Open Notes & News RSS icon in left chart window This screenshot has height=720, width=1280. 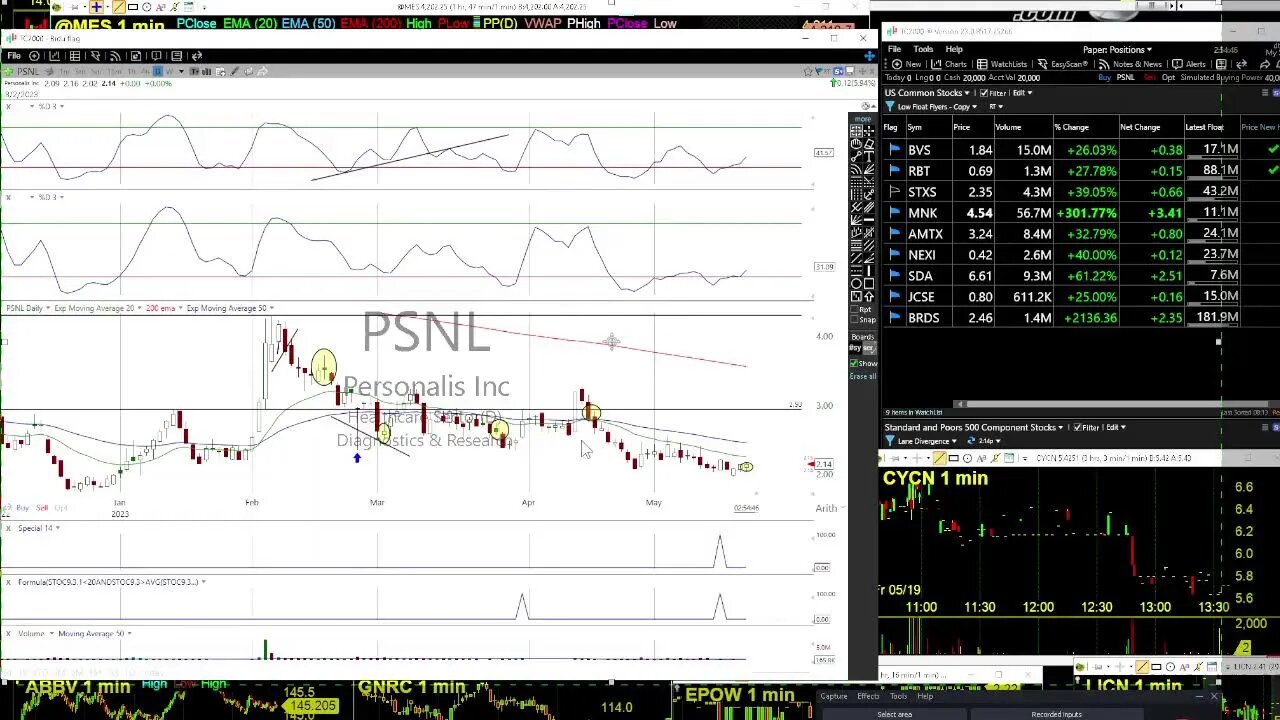(x=115, y=56)
